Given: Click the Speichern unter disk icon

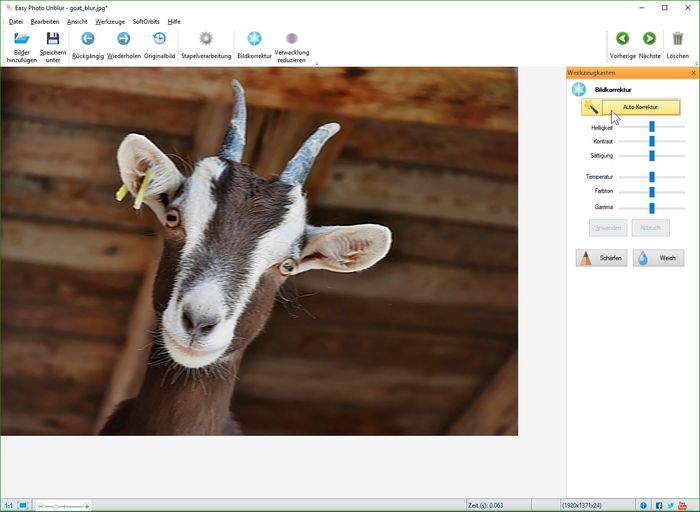Looking at the screenshot, I should [53, 39].
